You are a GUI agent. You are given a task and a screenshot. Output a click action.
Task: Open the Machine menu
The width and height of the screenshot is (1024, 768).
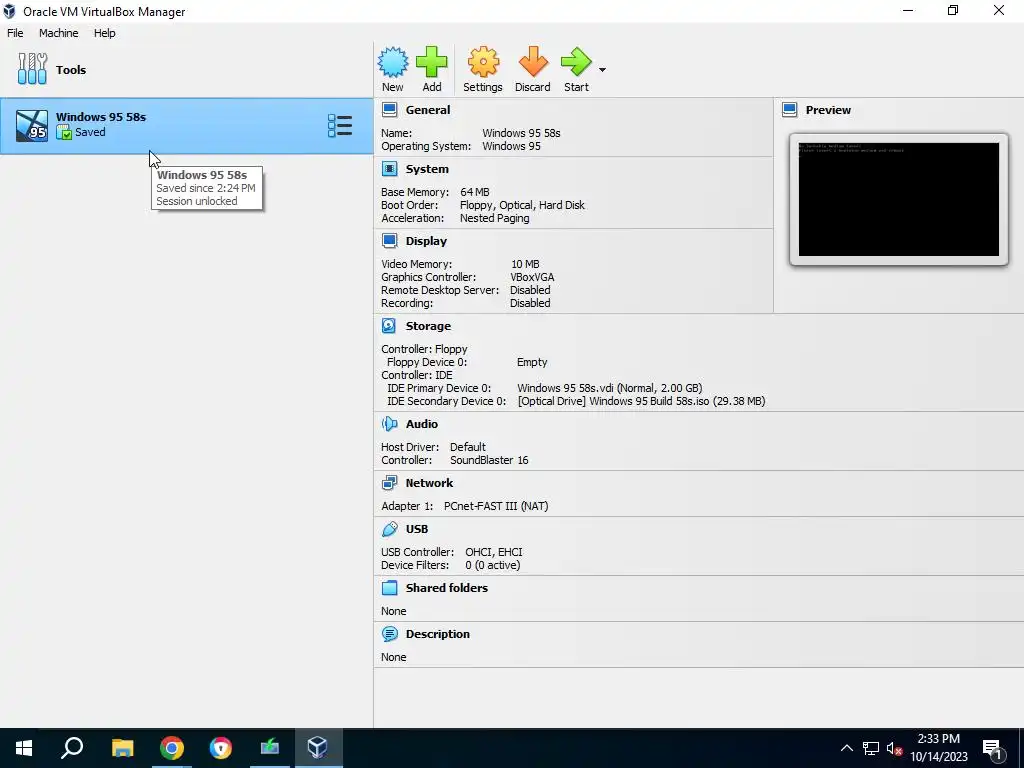58,33
